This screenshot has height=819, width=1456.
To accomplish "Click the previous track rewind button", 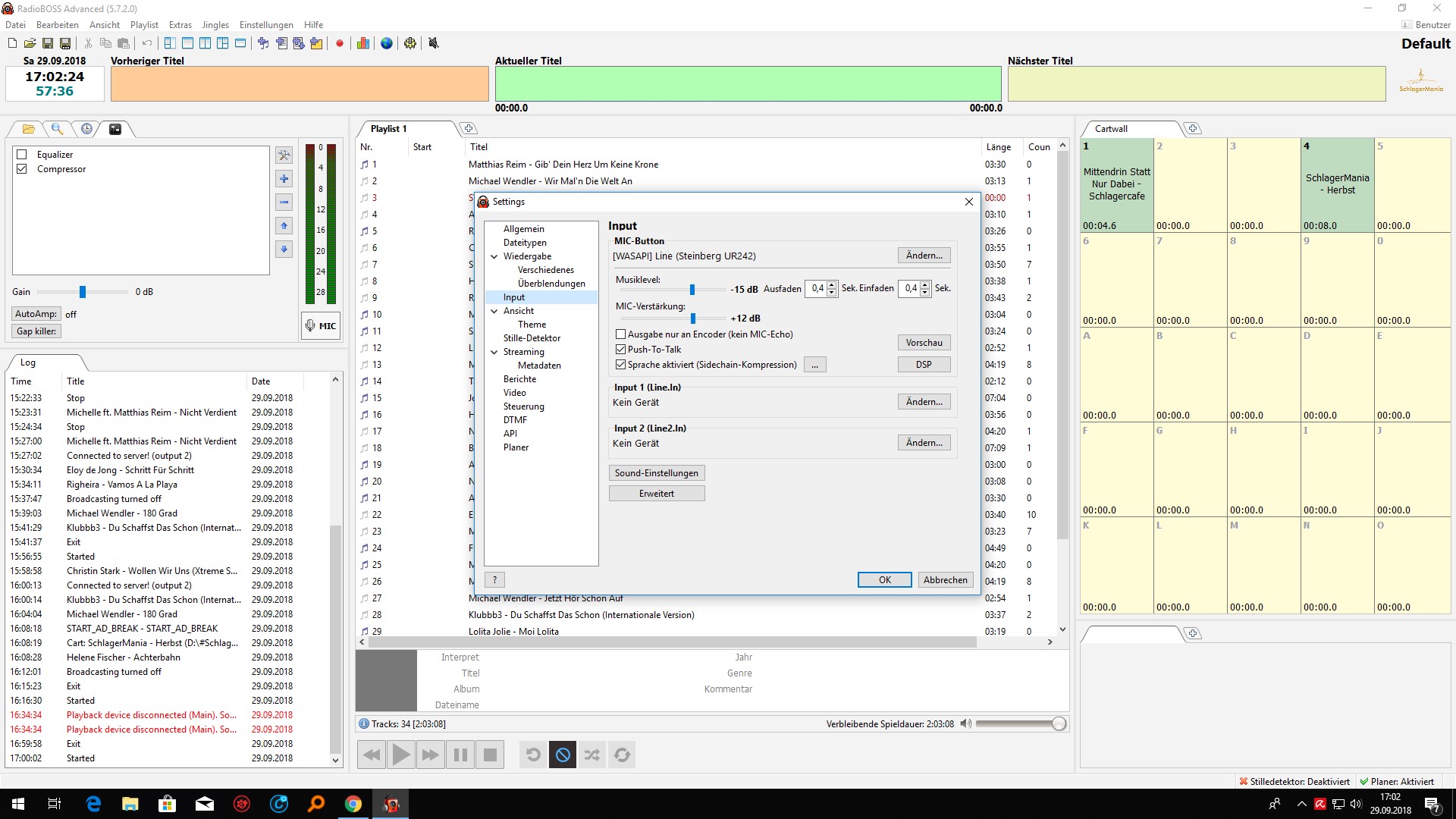I will (372, 755).
